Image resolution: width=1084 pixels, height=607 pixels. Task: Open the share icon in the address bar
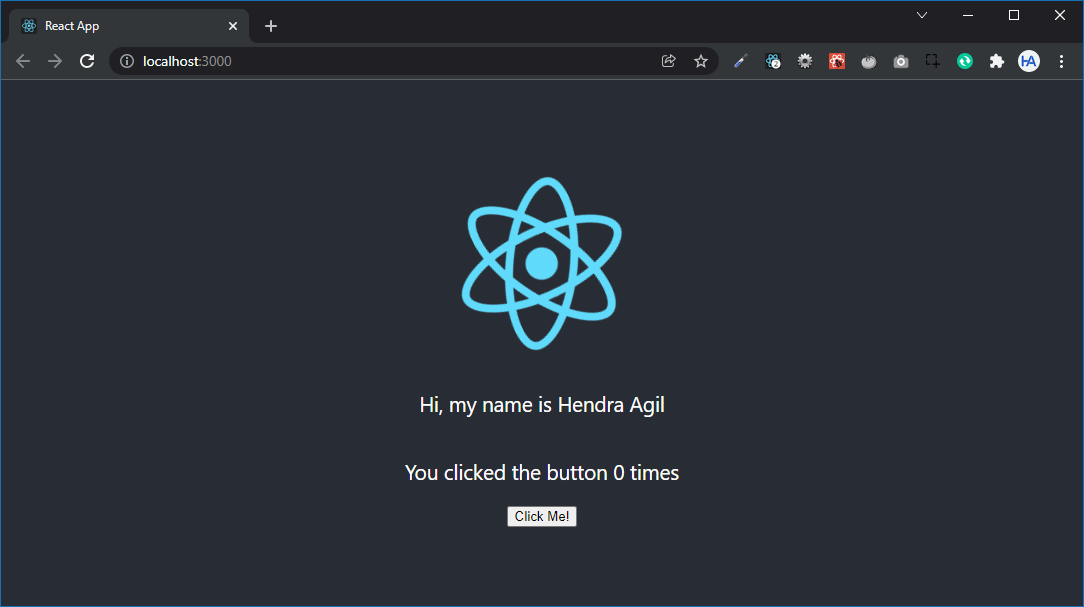click(x=668, y=61)
